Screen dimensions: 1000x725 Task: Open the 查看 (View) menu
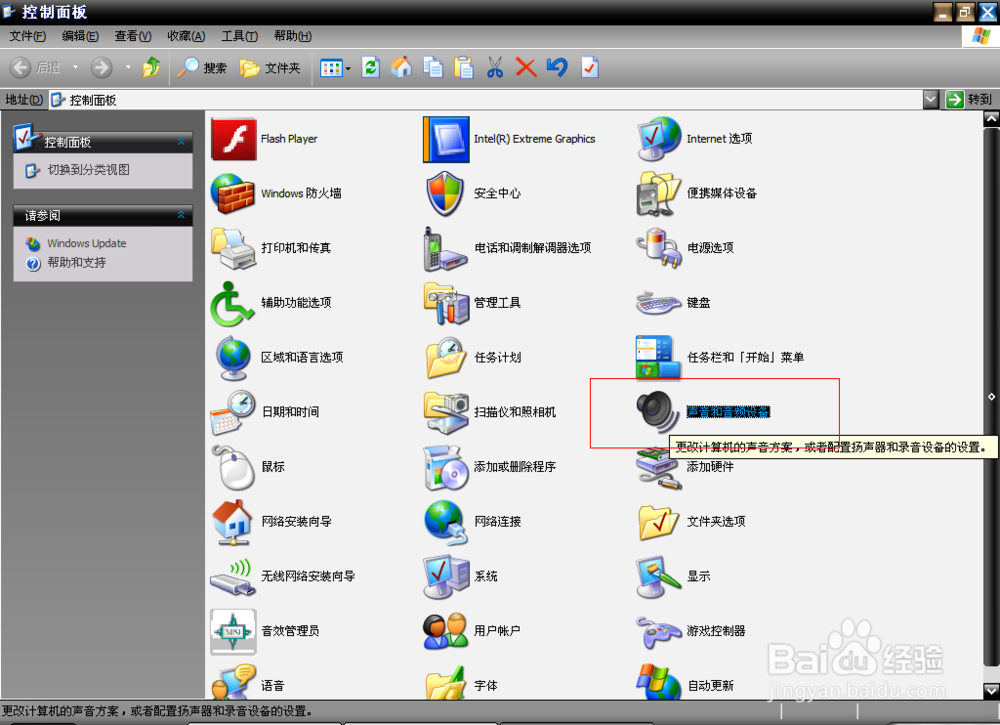click(133, 35)
